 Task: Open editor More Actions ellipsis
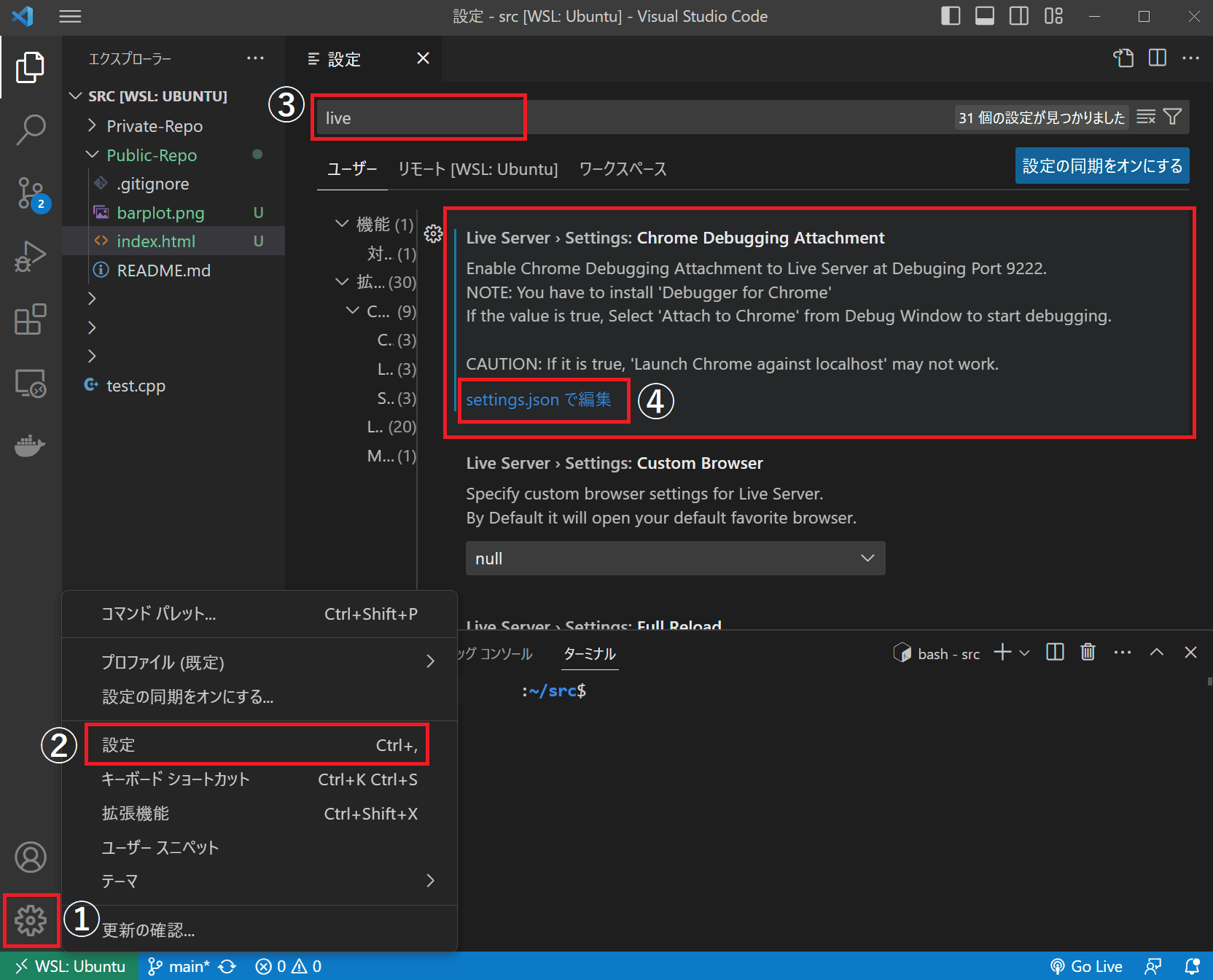[1190, 58]
